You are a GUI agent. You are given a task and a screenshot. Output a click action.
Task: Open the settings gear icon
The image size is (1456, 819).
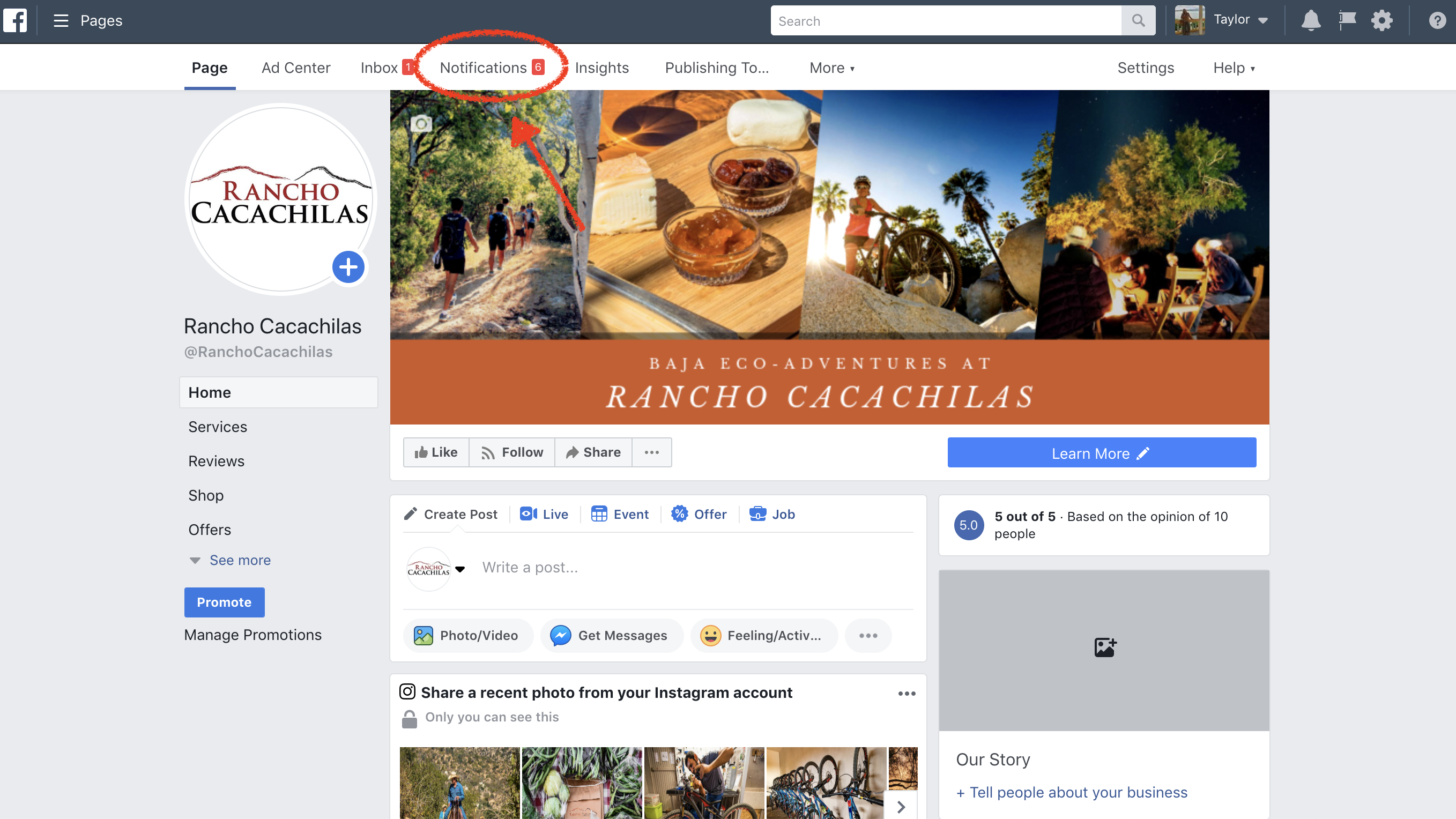click(x=1382, y=21)
